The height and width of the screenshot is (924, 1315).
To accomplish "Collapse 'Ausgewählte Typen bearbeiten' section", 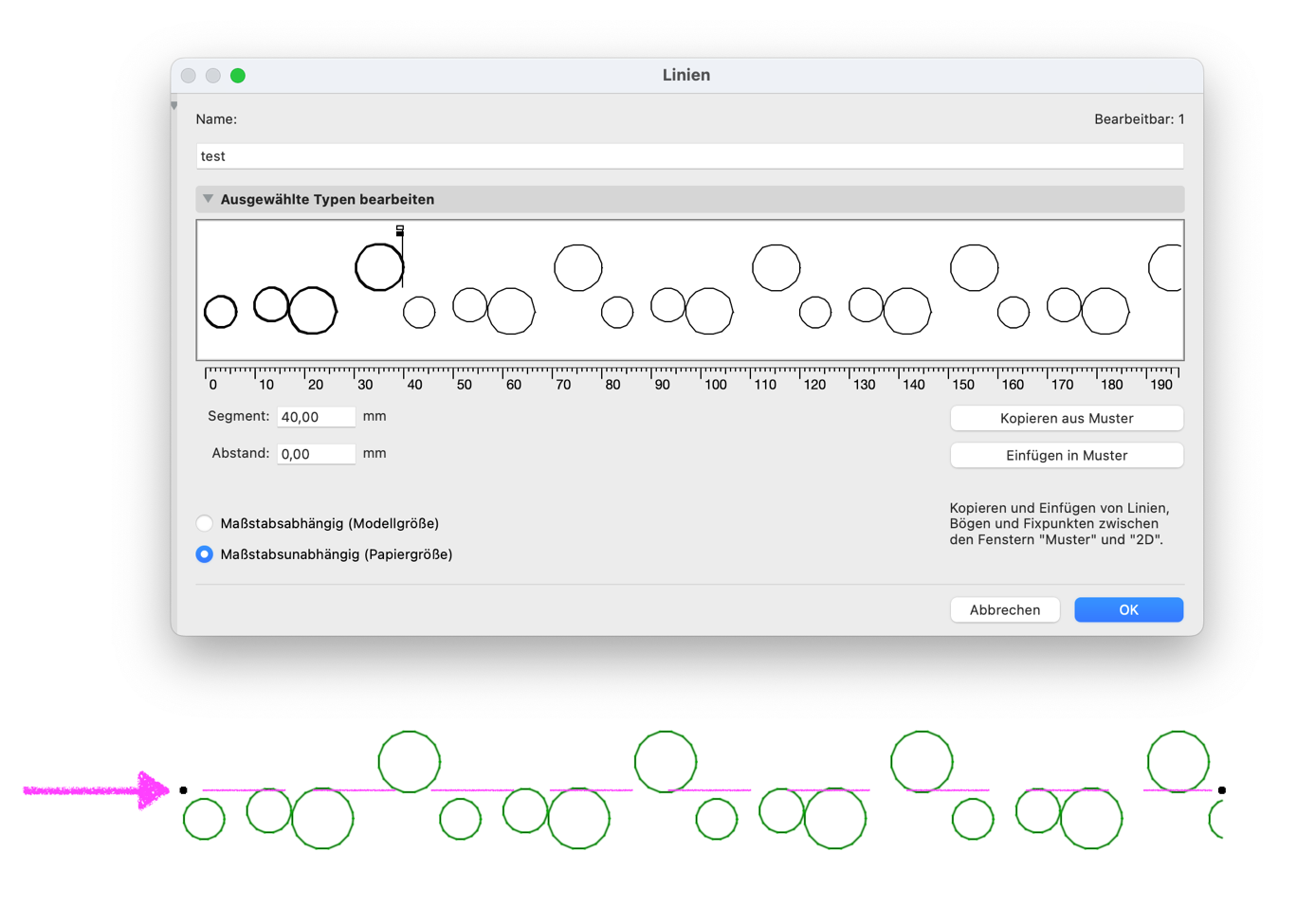I will coord(208,199).
